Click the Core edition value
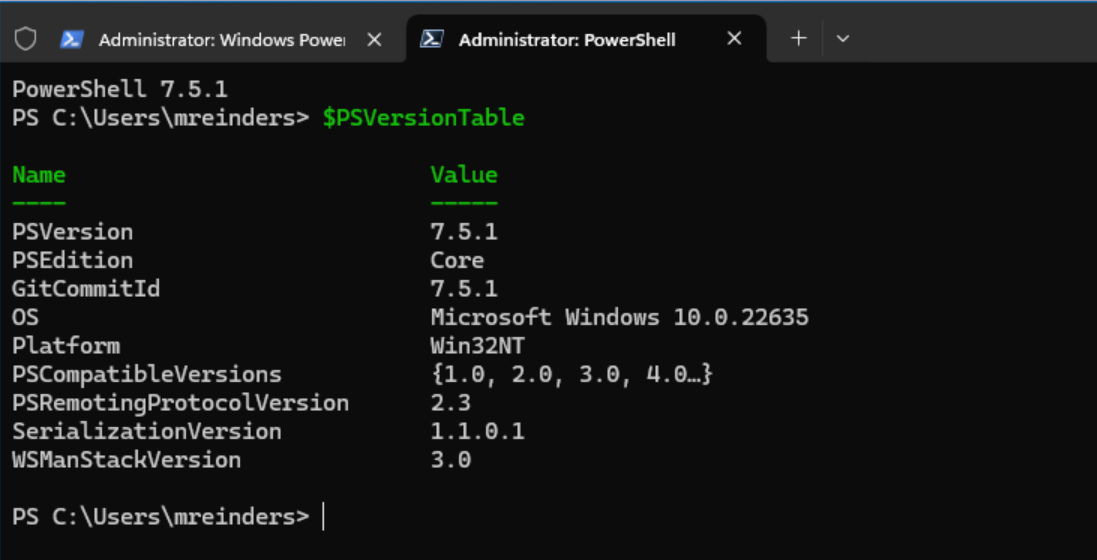Screen dimensions: 1097x560 point(458,260)
